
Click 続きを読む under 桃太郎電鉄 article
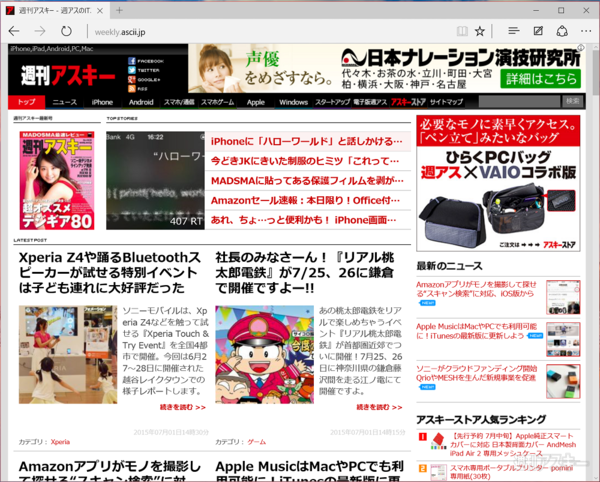(379, 407)
